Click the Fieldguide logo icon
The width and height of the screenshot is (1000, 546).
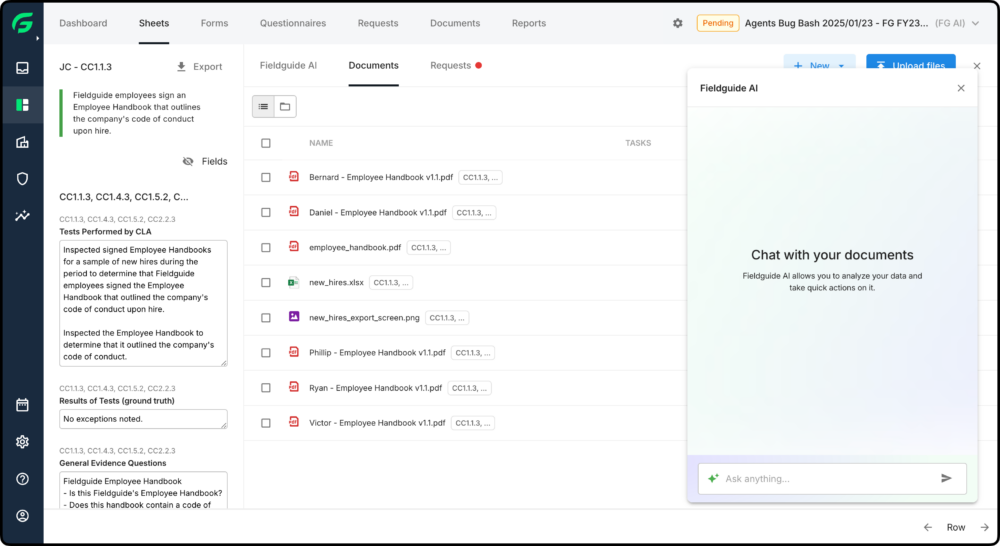22,24
